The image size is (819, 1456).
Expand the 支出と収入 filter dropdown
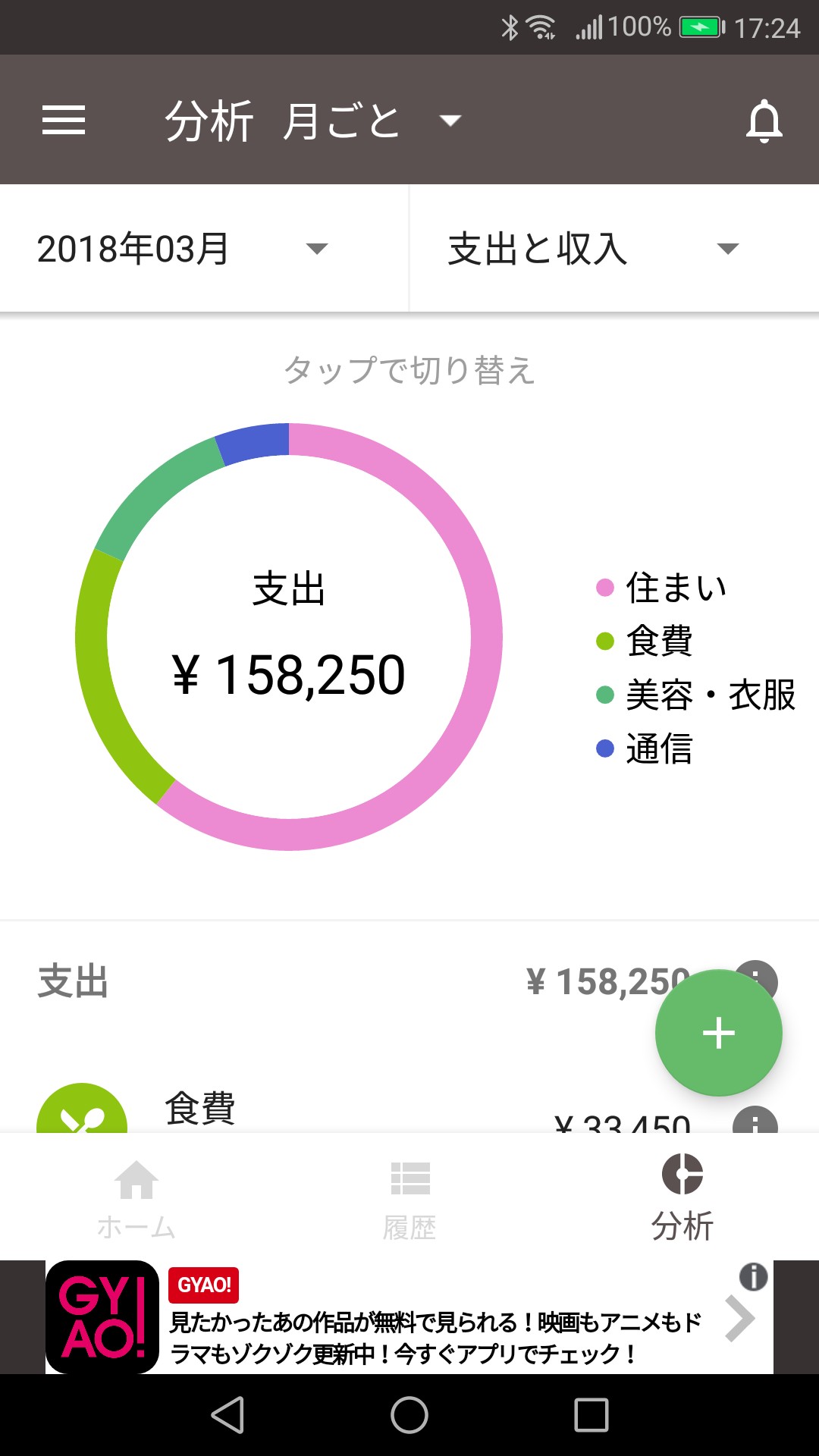593,249
